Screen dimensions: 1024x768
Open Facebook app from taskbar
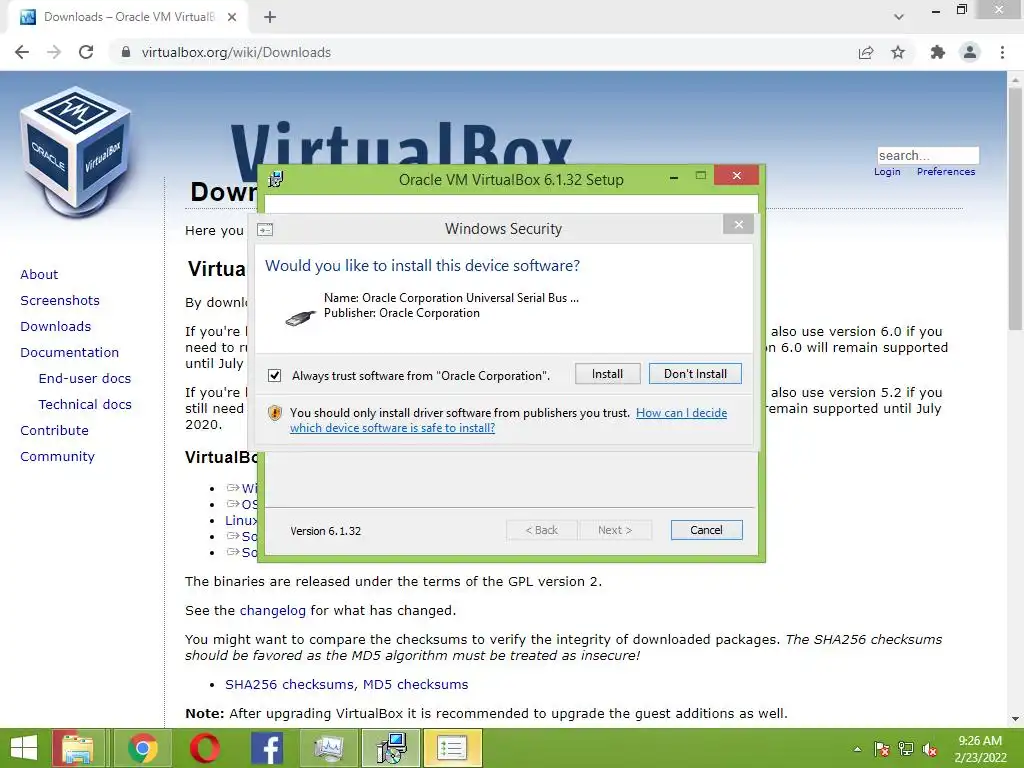[266, 748]
